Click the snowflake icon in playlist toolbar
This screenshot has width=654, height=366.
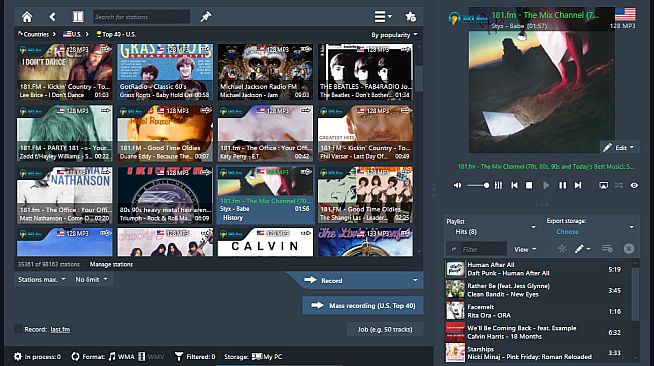point(562,249)
